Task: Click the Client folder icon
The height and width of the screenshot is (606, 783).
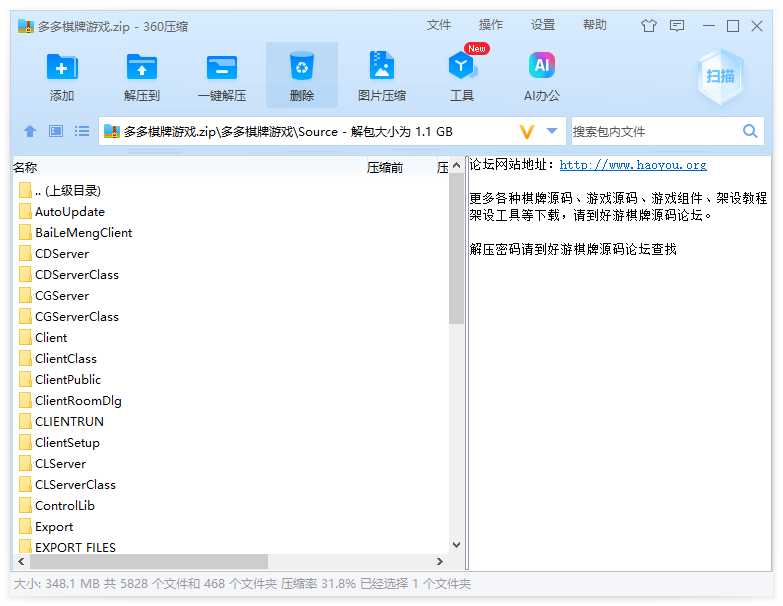Action: [25, 337]
